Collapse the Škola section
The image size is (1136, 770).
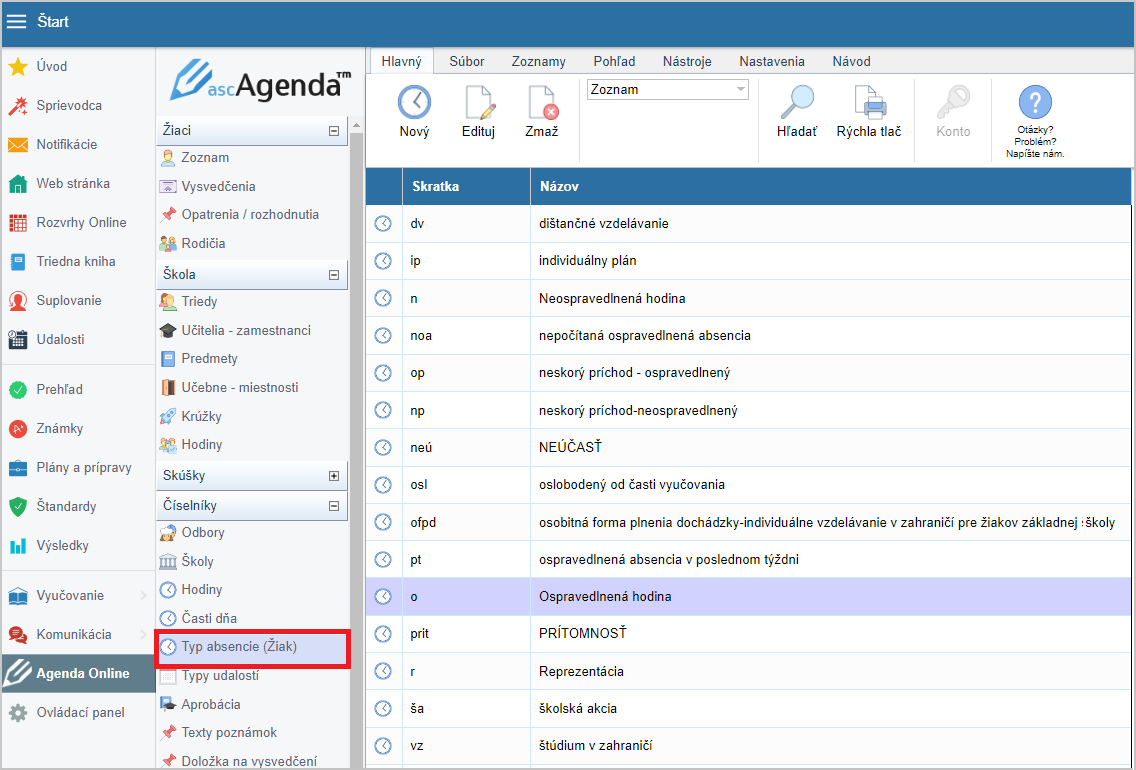tap(334, 275)
